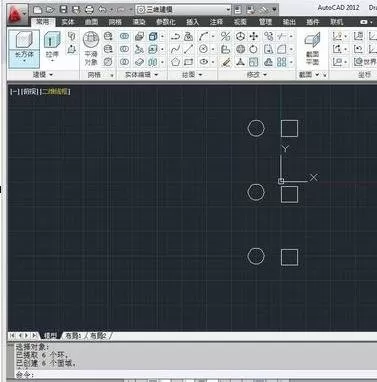Open the 管理 ribbon tab
Viewport: 377px width, 382px height.
(265, 22)
